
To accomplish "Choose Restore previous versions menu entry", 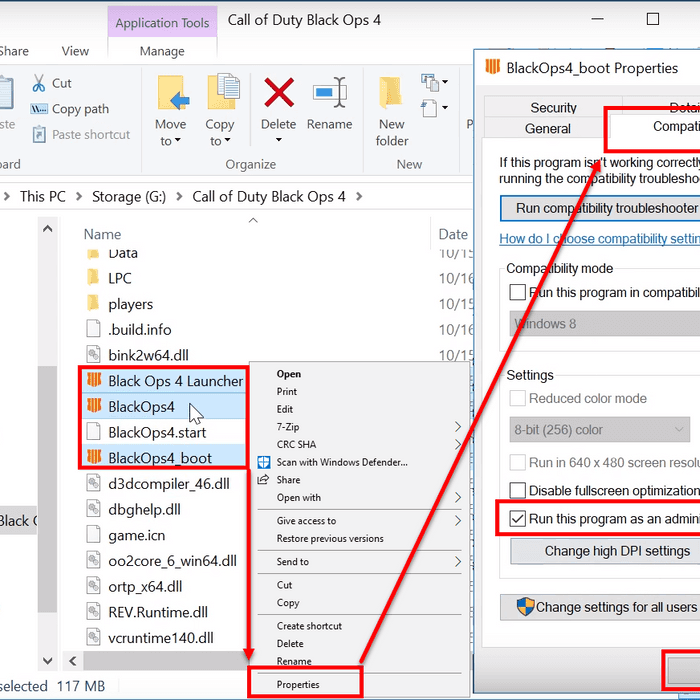I will tap(330, 538).
